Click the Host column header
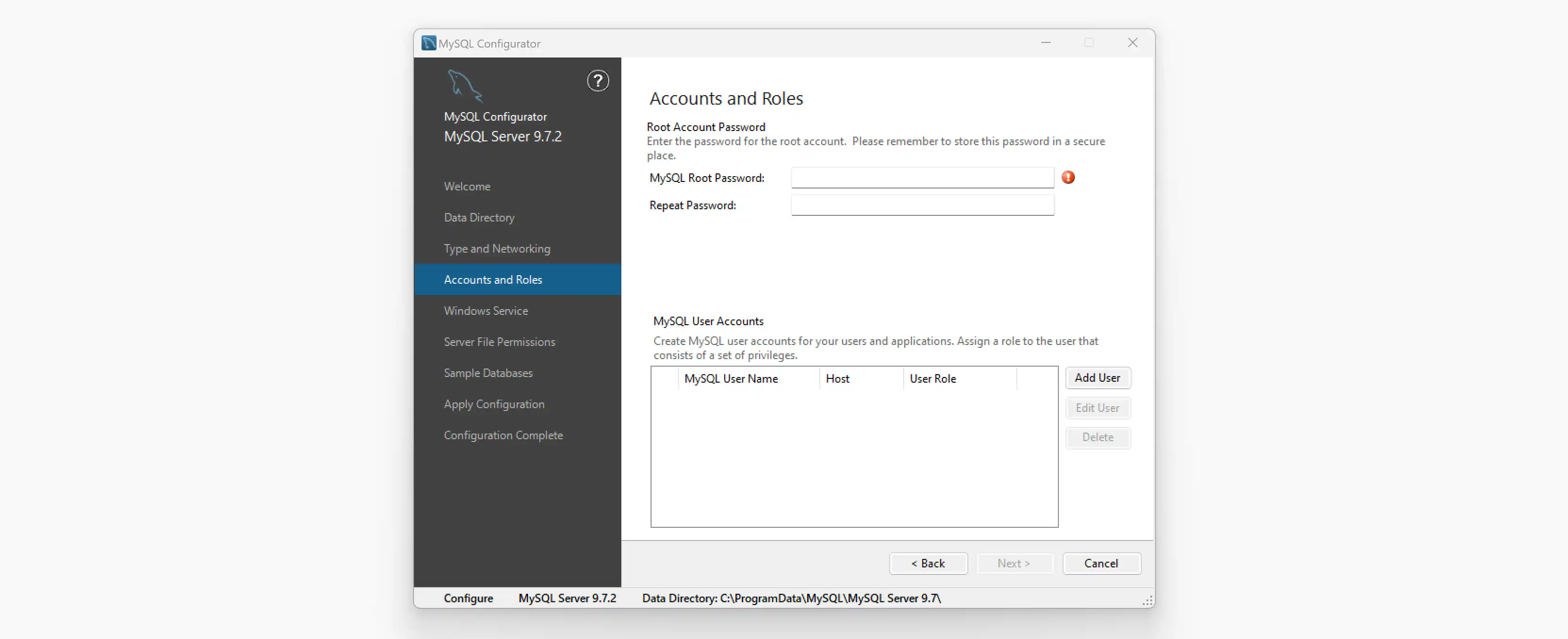Image resolution: width=1568 pixels, height=639 pixels. pos(861,378)
